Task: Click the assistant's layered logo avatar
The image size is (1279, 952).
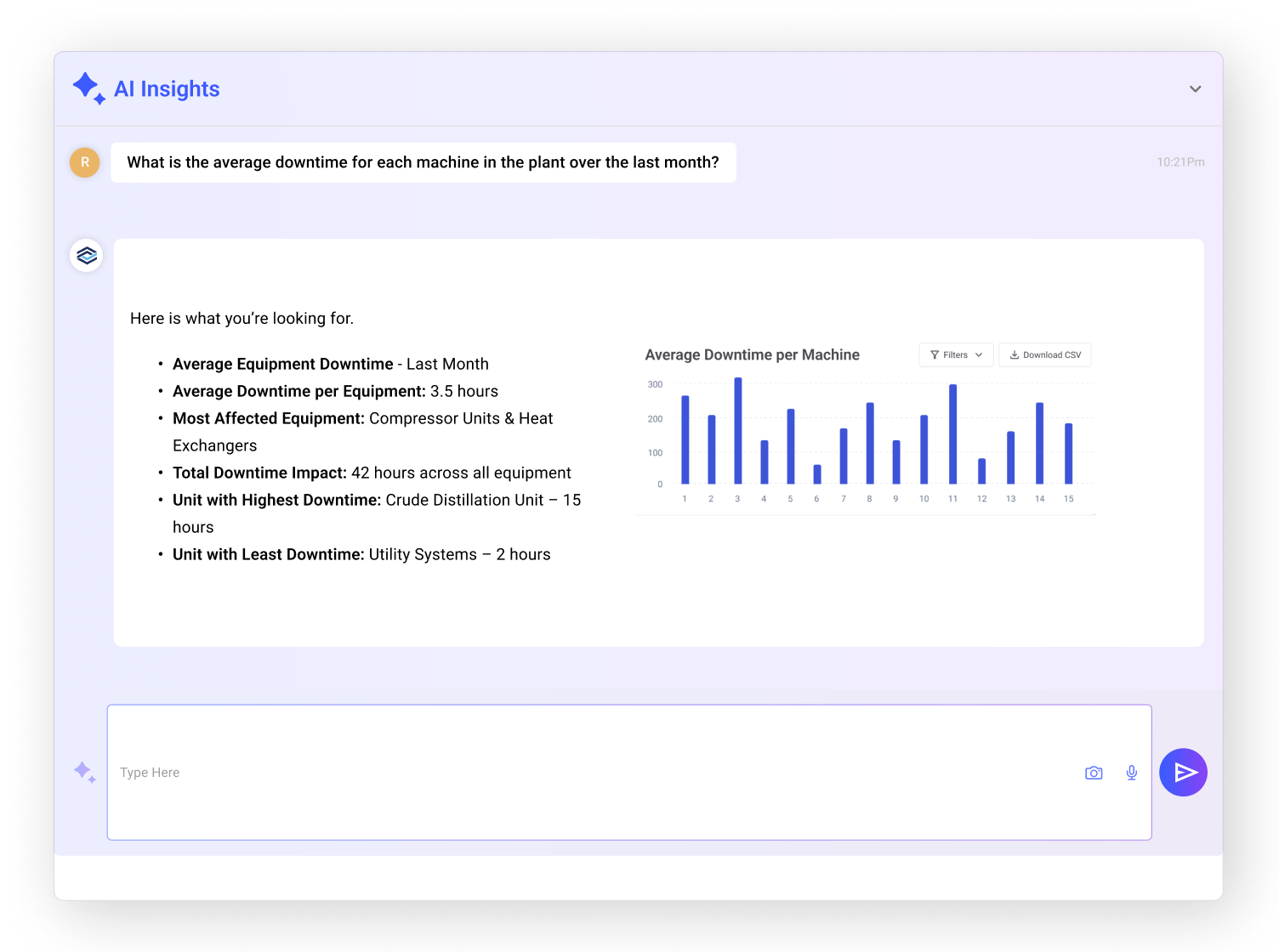Action: pos(86,255)
